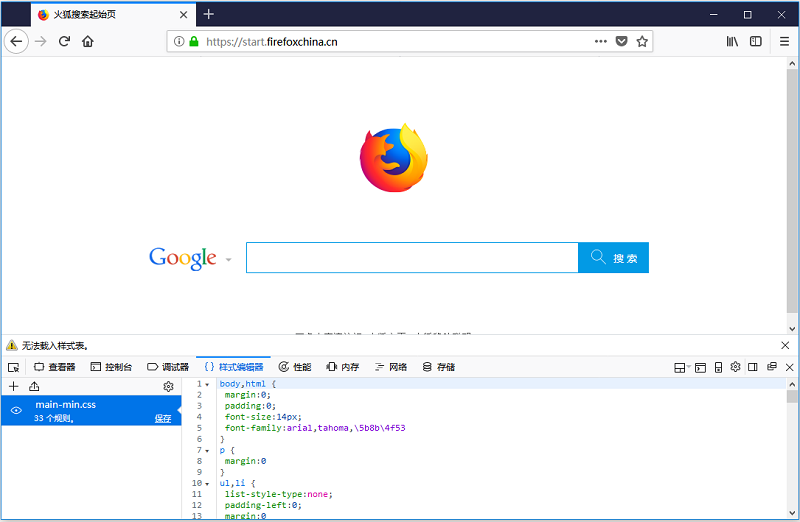Viewport: 800px width, 522px height.
Task: Show site information via the info icon
Action: 179,41
